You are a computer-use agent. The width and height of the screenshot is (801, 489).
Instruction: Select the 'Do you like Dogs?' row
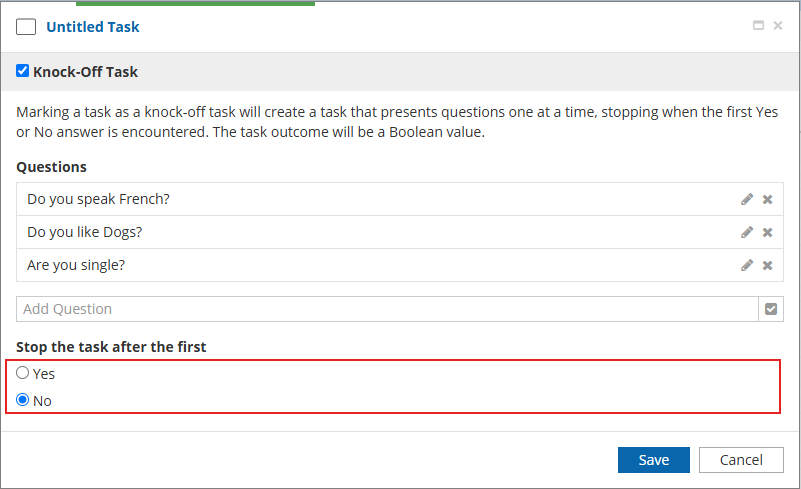(300, 232)
